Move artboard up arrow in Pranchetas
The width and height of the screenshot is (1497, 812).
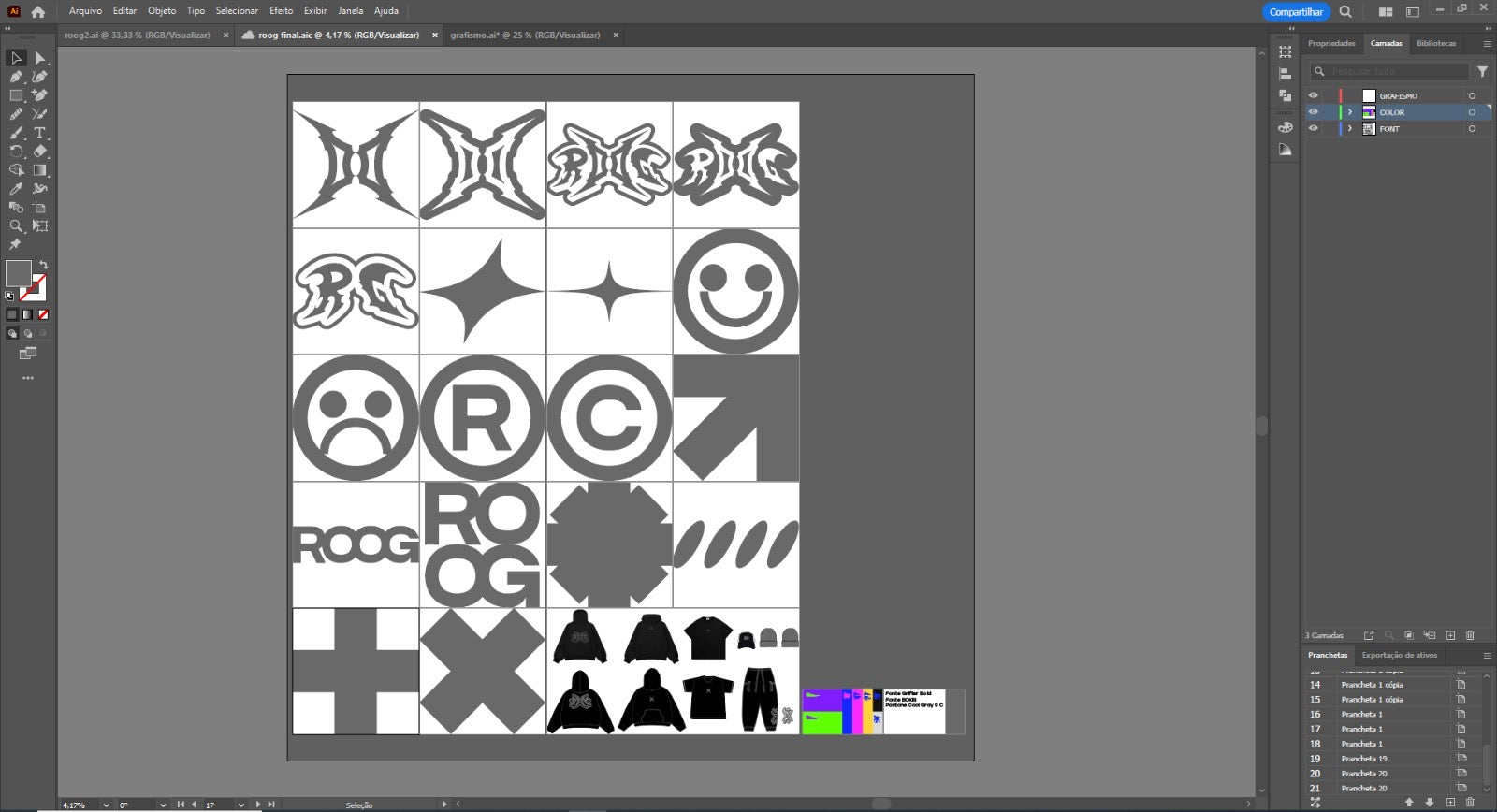click(1409, 803)
